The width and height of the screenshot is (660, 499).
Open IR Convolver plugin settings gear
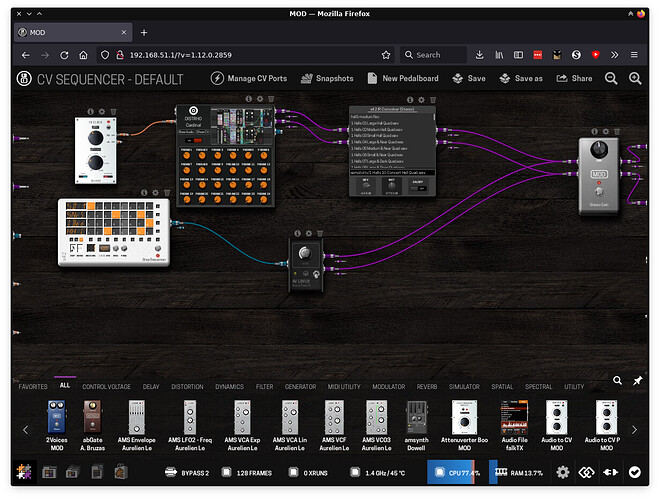(421, 100)
